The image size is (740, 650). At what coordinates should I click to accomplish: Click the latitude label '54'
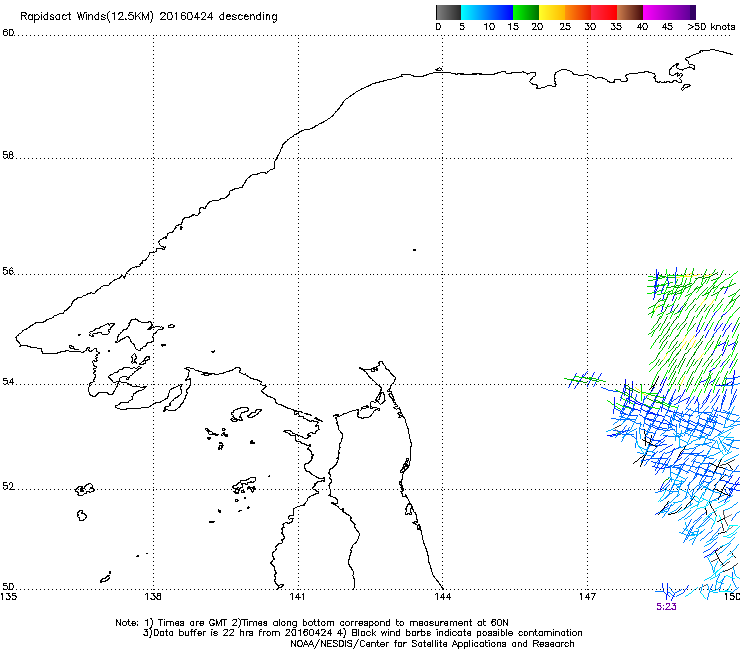(8, 381)
